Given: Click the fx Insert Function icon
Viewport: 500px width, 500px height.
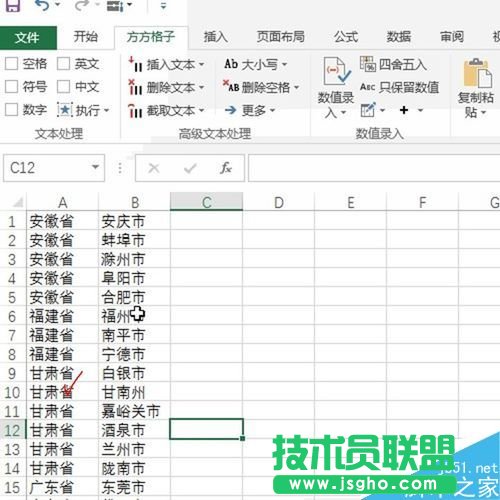Looking at the screenshot, I should coord(226,168).
